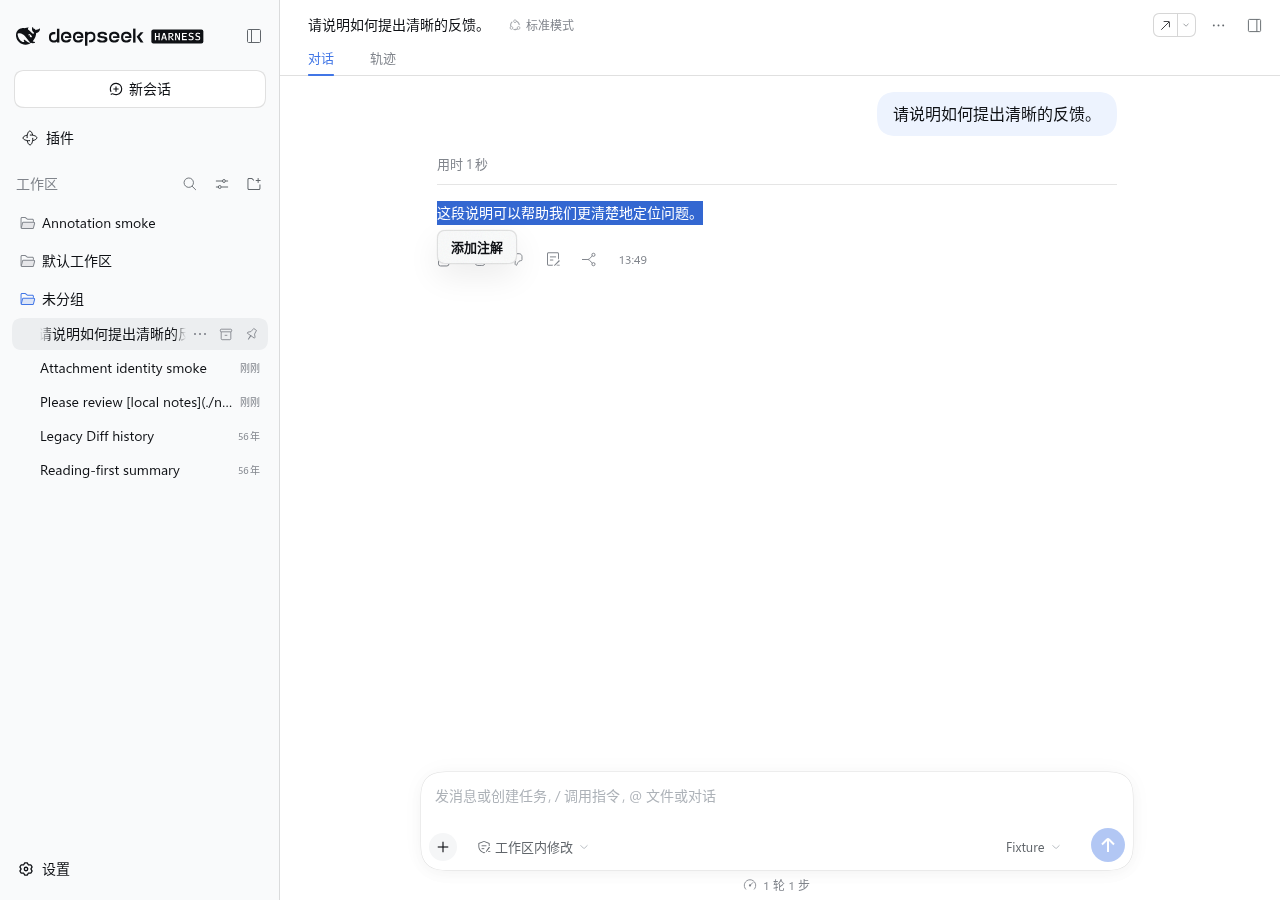The height and width of the screenshot is (900, 1280).
Task: Open the header more options menu
Action: tap(1218, 25)
